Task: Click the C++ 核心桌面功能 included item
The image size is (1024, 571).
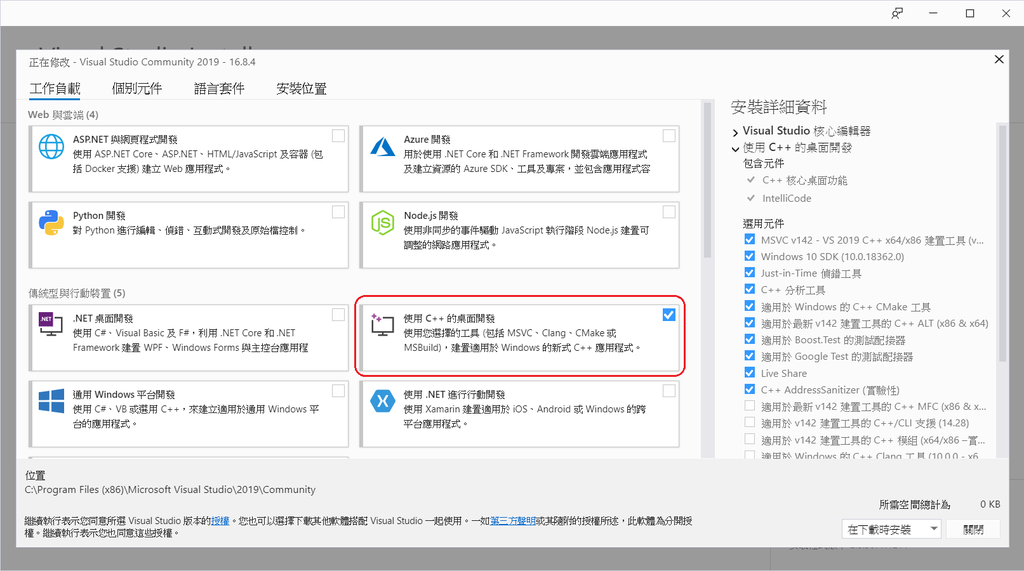Action: (805, 180)
